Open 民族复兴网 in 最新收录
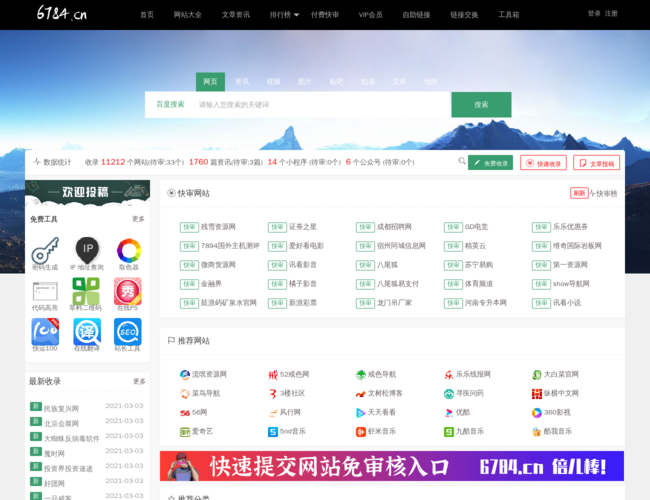The height and width of the screenshot is (500, 650). 61,409
